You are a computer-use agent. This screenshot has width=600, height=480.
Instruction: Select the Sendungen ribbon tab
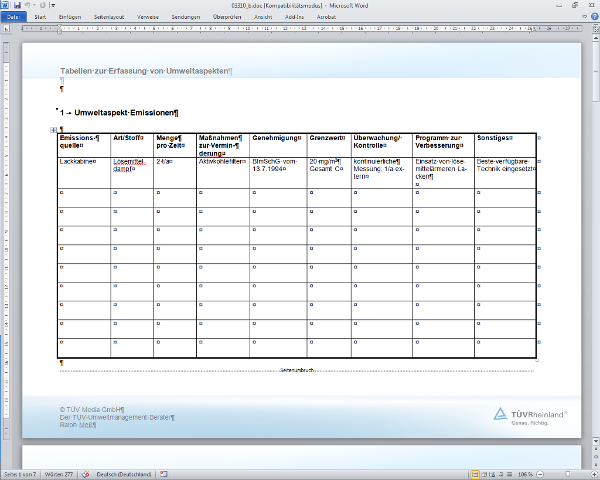point(185,17)
